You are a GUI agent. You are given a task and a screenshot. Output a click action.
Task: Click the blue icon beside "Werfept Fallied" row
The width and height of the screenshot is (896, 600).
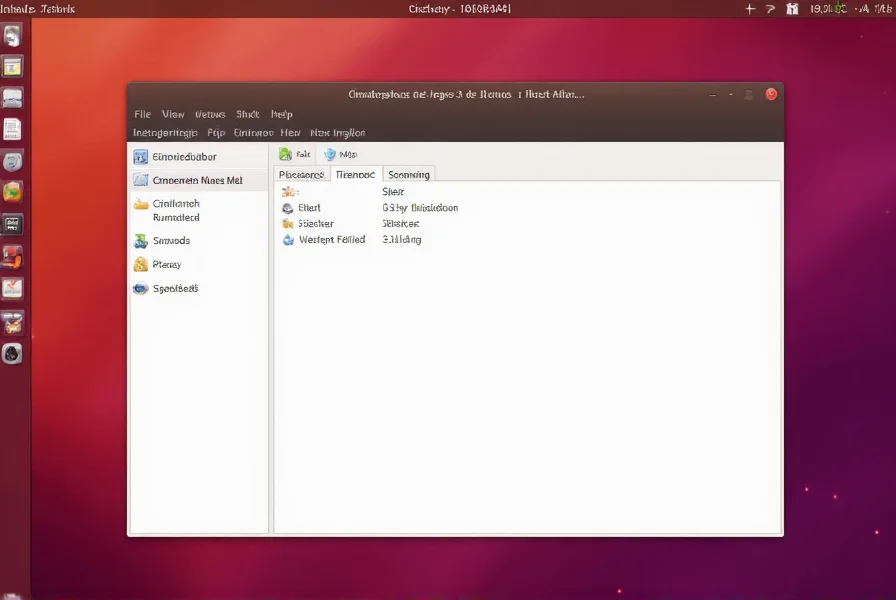(289, 240)
